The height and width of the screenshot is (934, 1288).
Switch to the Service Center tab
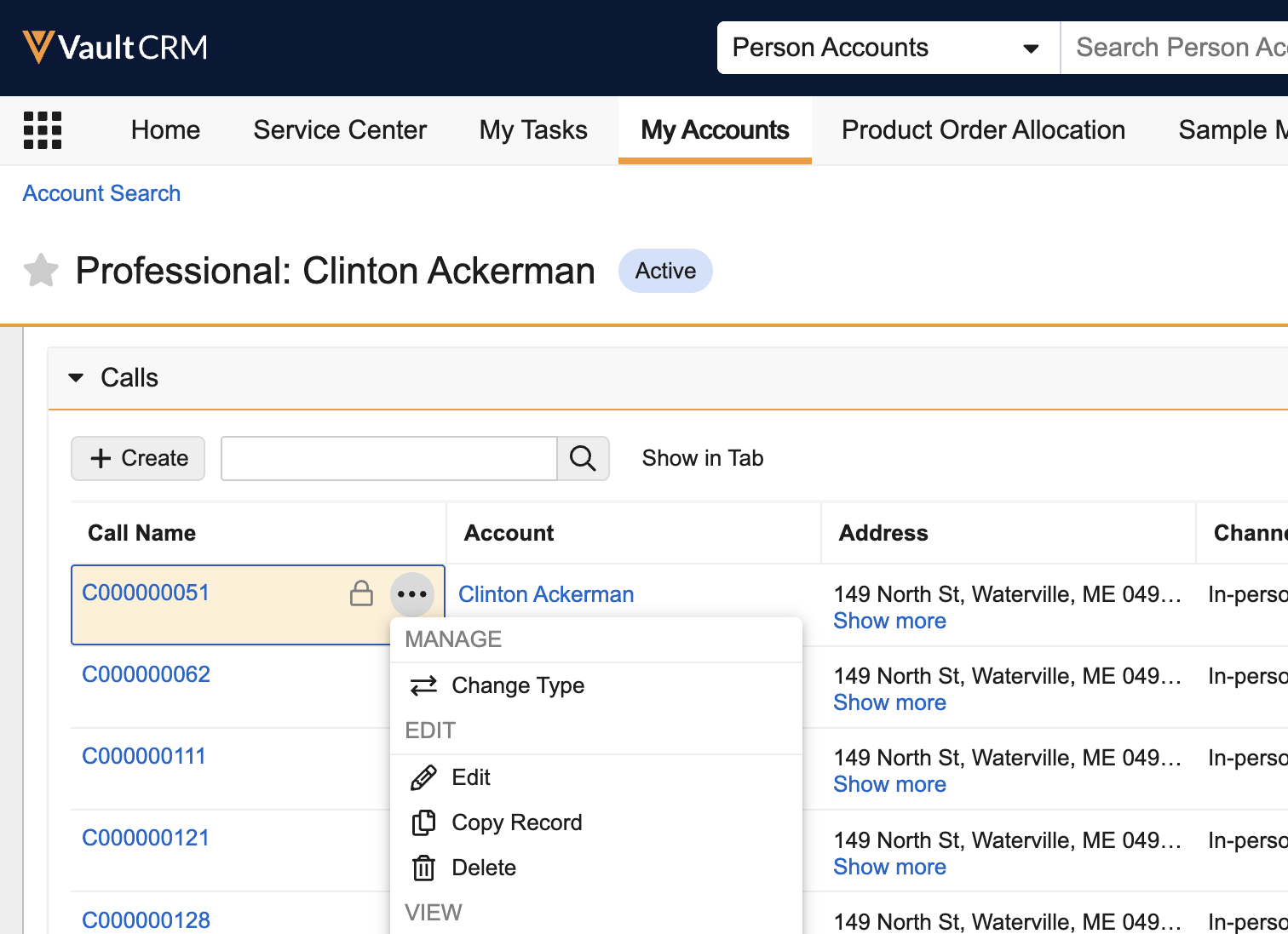[340, 130]
